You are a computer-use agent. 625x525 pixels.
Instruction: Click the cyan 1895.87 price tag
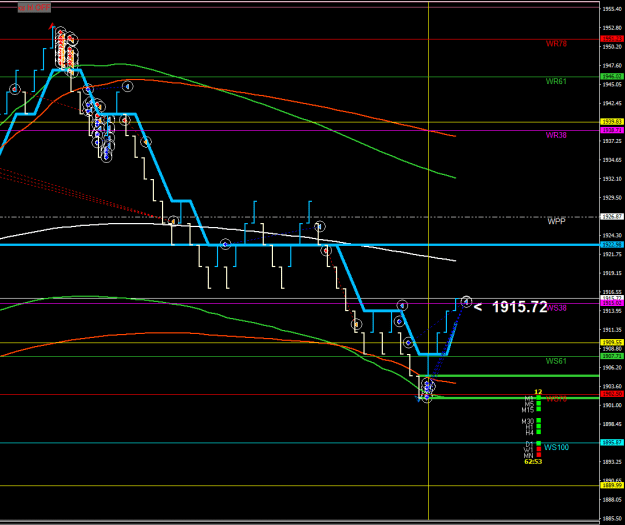(x=612, y=442)
